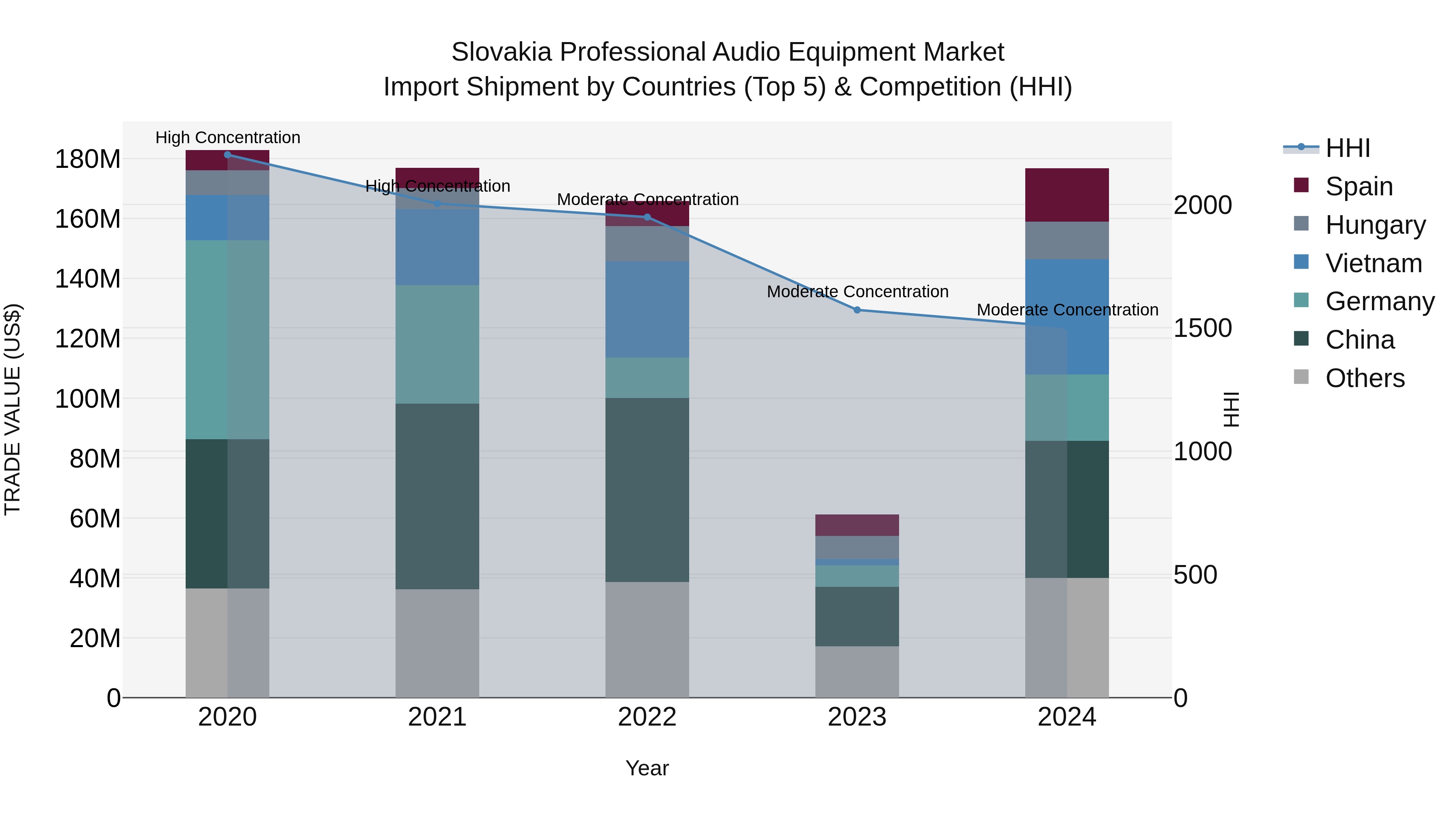Click the Germany teal legend swatch
The image size is (1456, 819).
pos(1301,300)
